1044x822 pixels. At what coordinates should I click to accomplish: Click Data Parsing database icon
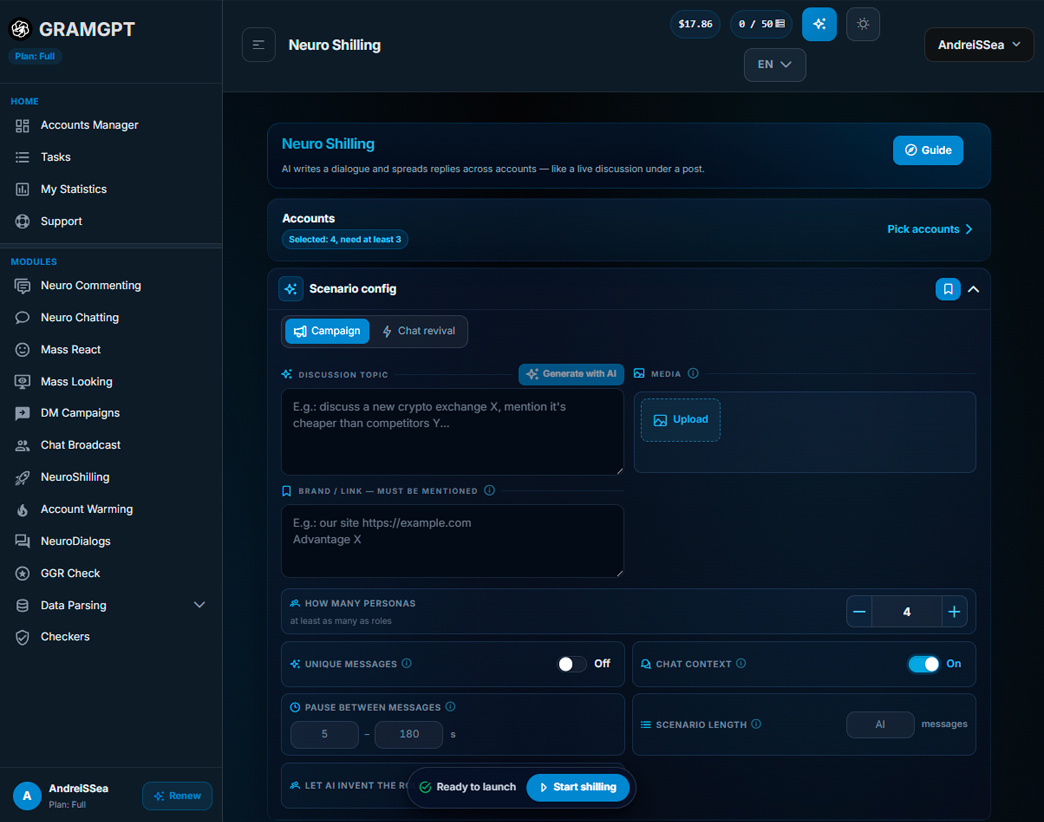coord(23,606)
